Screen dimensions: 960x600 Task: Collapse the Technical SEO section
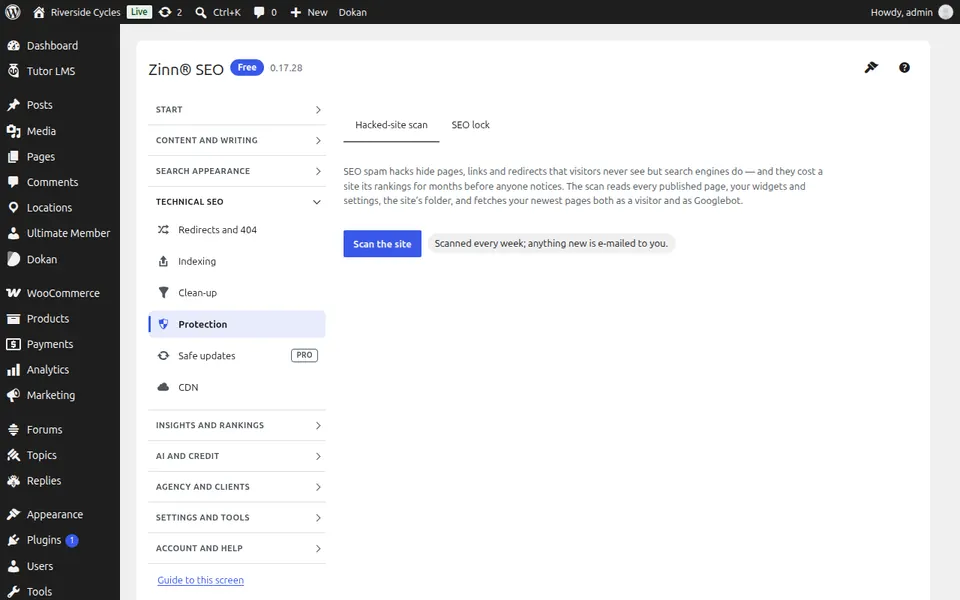[x=237, y=201]
